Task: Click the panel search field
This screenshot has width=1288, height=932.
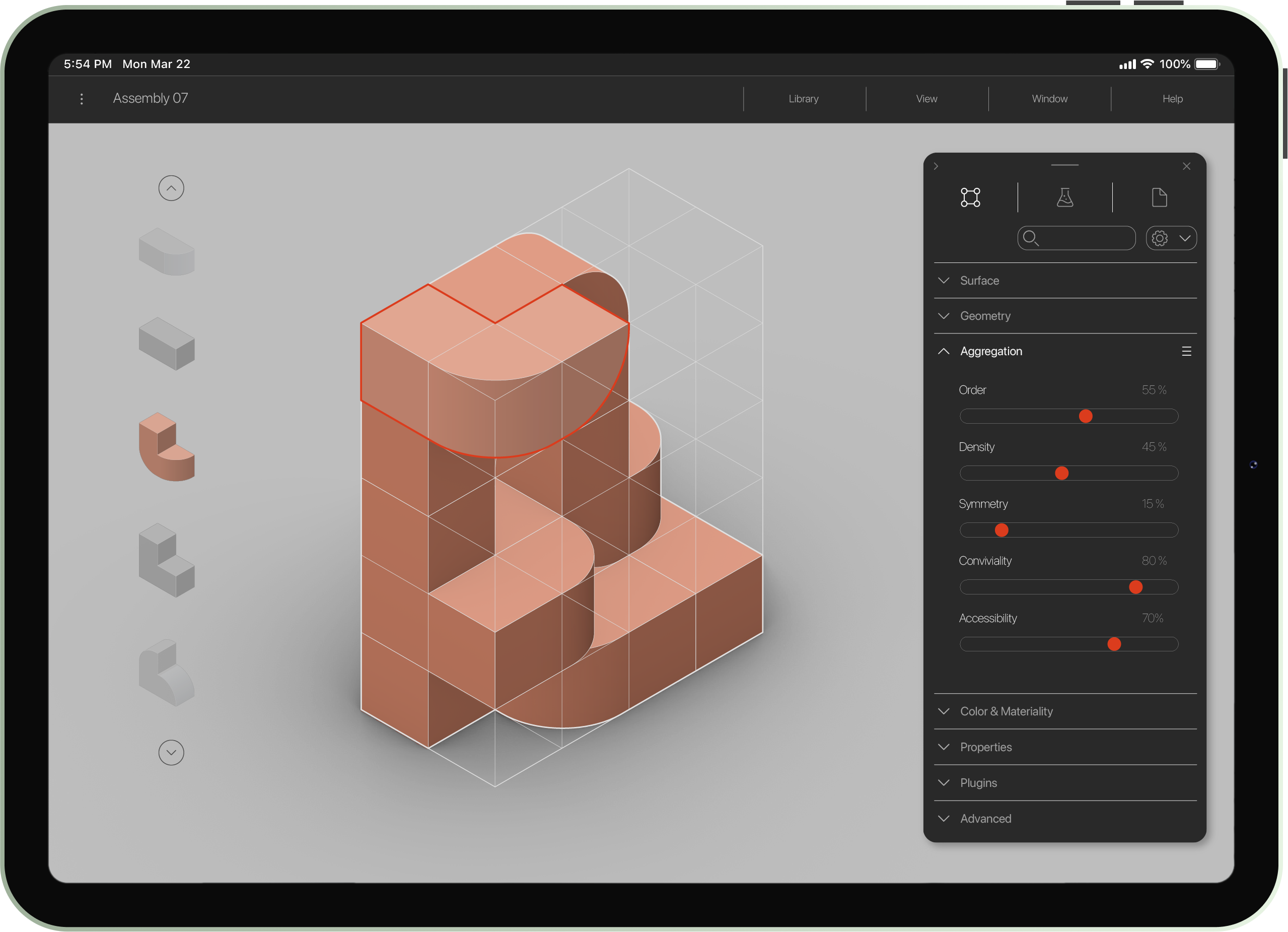Action: click(x=1082, y=238)
